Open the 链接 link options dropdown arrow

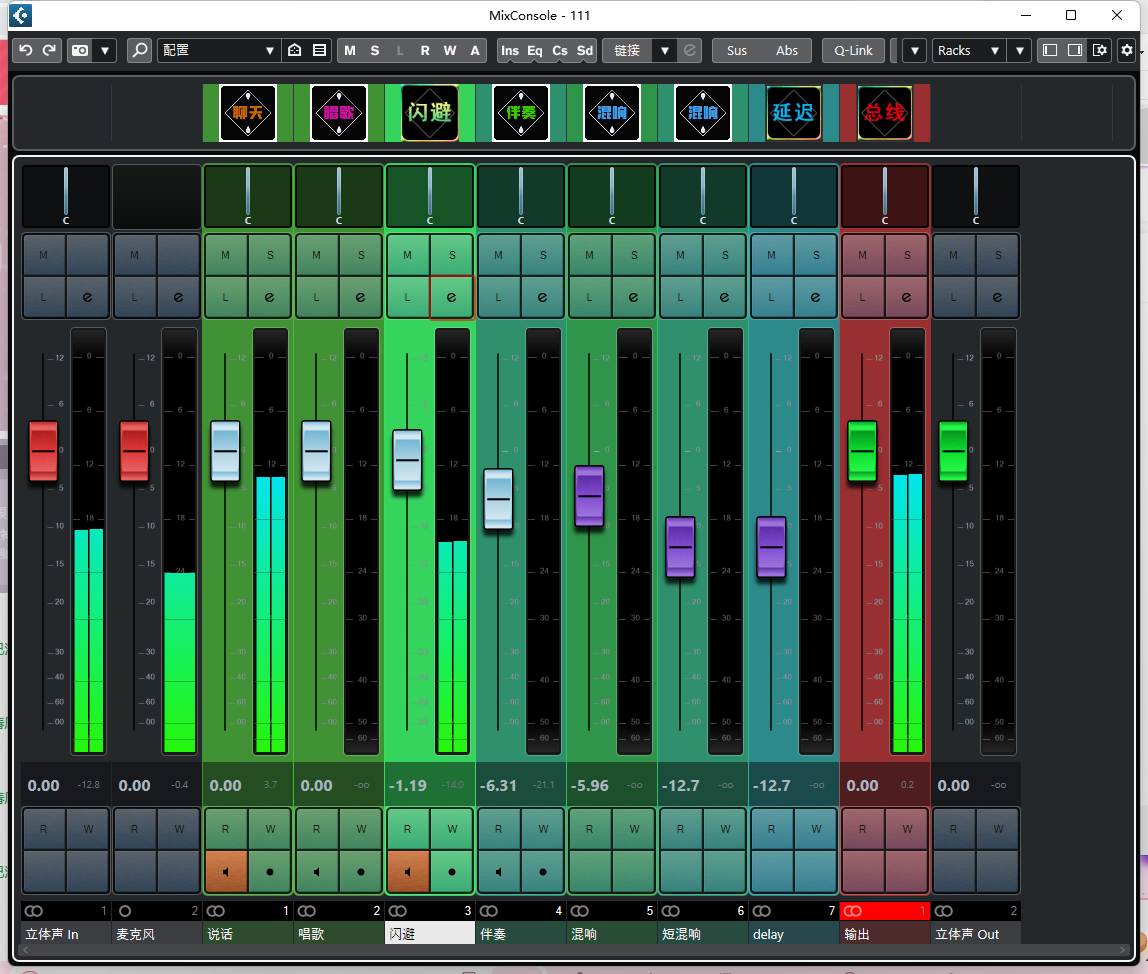[664, 50]
